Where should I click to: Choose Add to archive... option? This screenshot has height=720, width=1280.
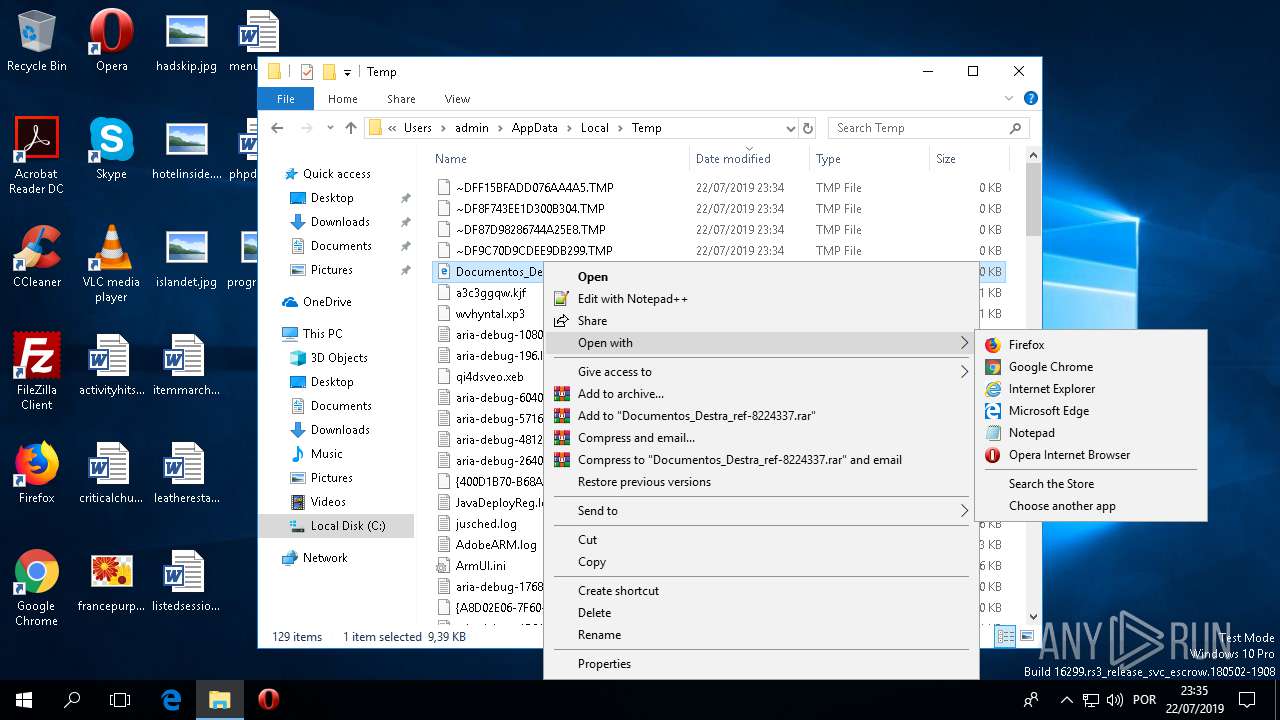pos(760,394)
